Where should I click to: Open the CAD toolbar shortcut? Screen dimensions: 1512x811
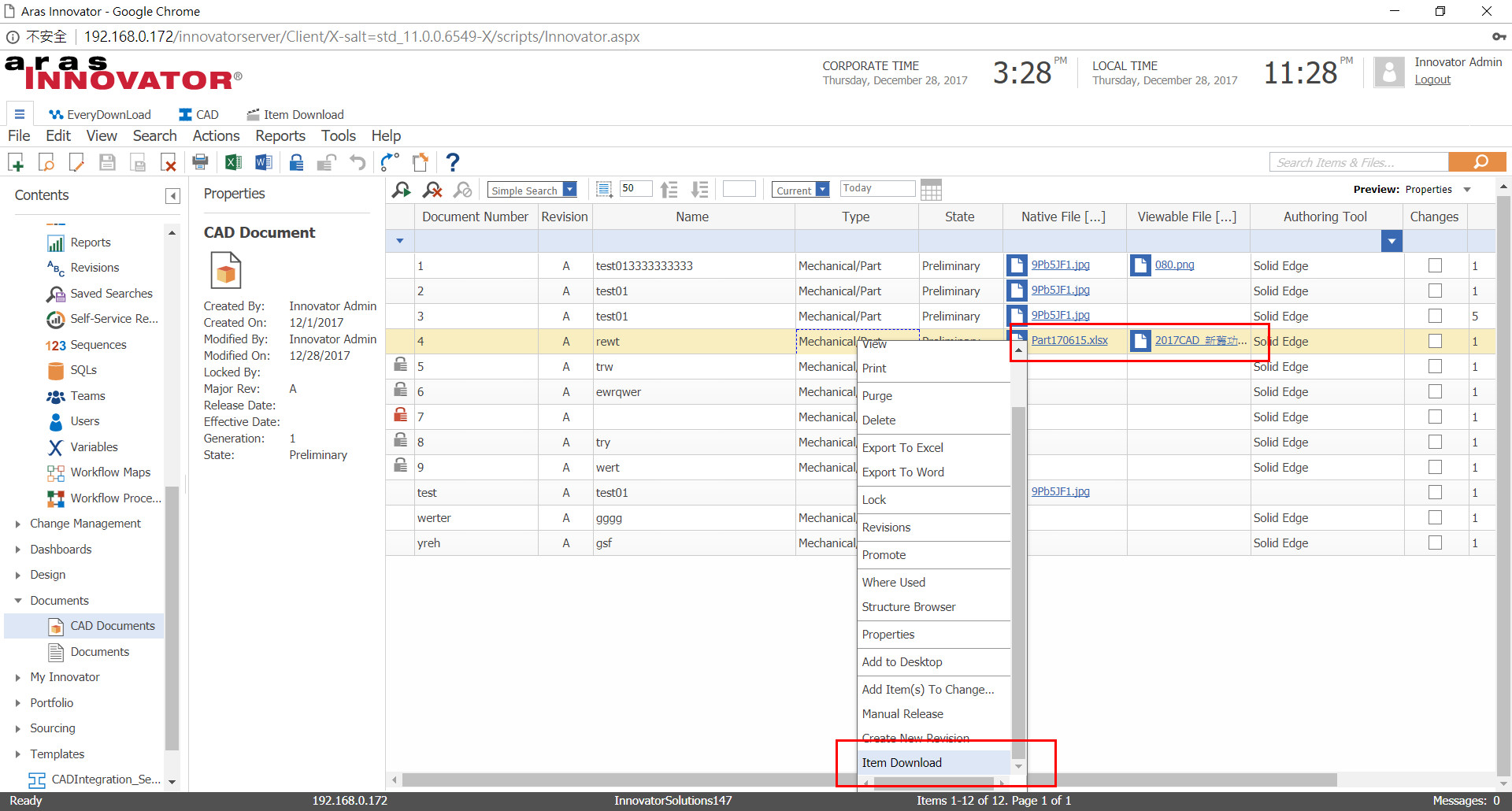click(198, 115)
